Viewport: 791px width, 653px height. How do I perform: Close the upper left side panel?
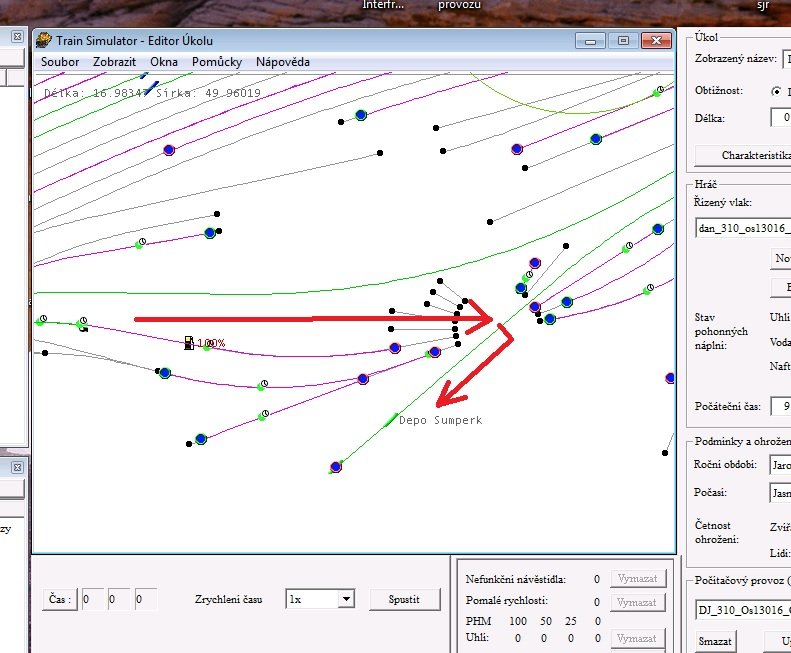(x=17, y=36)
